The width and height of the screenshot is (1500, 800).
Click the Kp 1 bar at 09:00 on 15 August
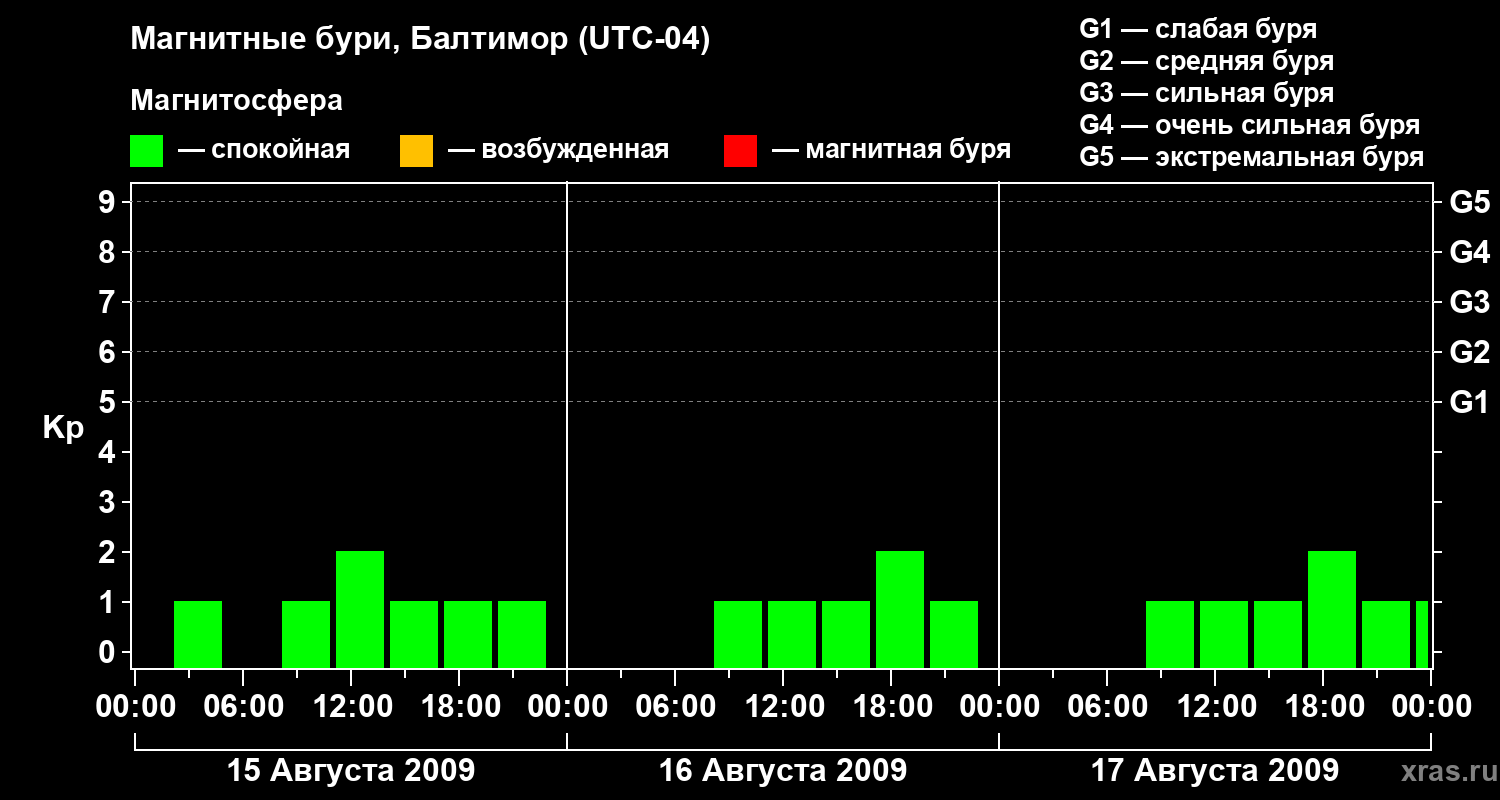[306, 634]
